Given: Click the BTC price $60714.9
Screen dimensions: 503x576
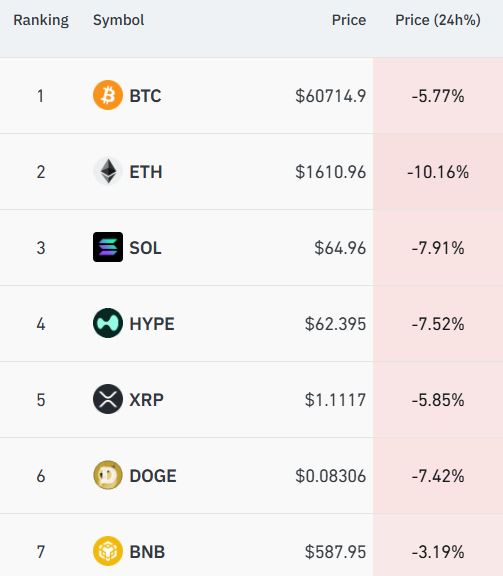Looking at the screenshot, I should tap(331, 96).
